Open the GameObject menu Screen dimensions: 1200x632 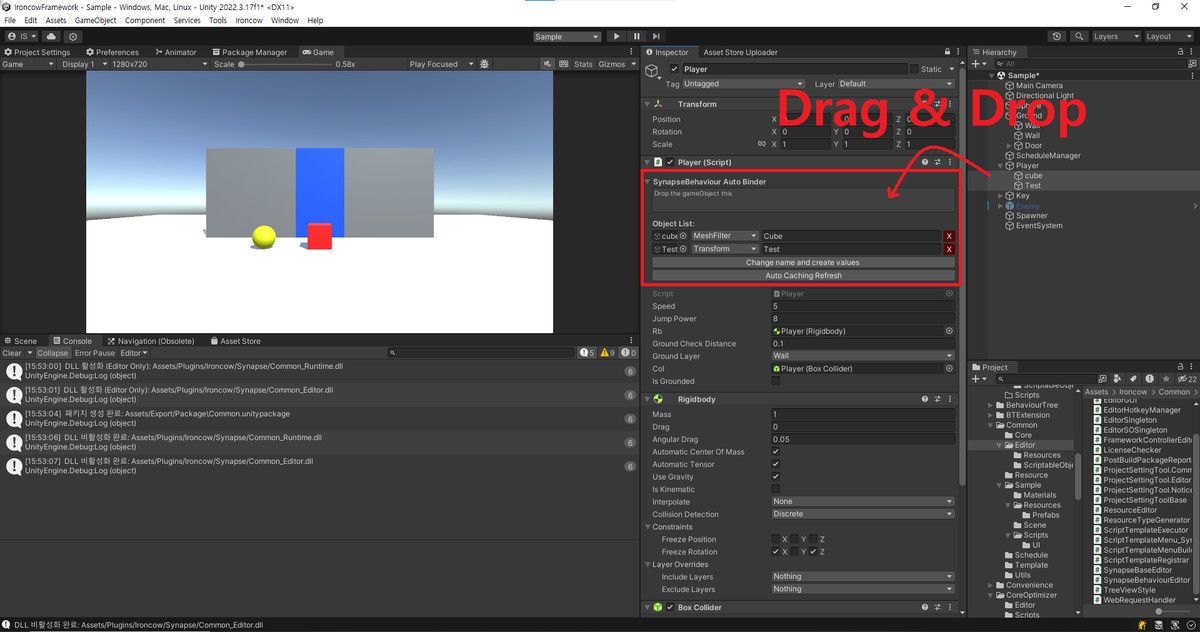[x=95, y=20]
